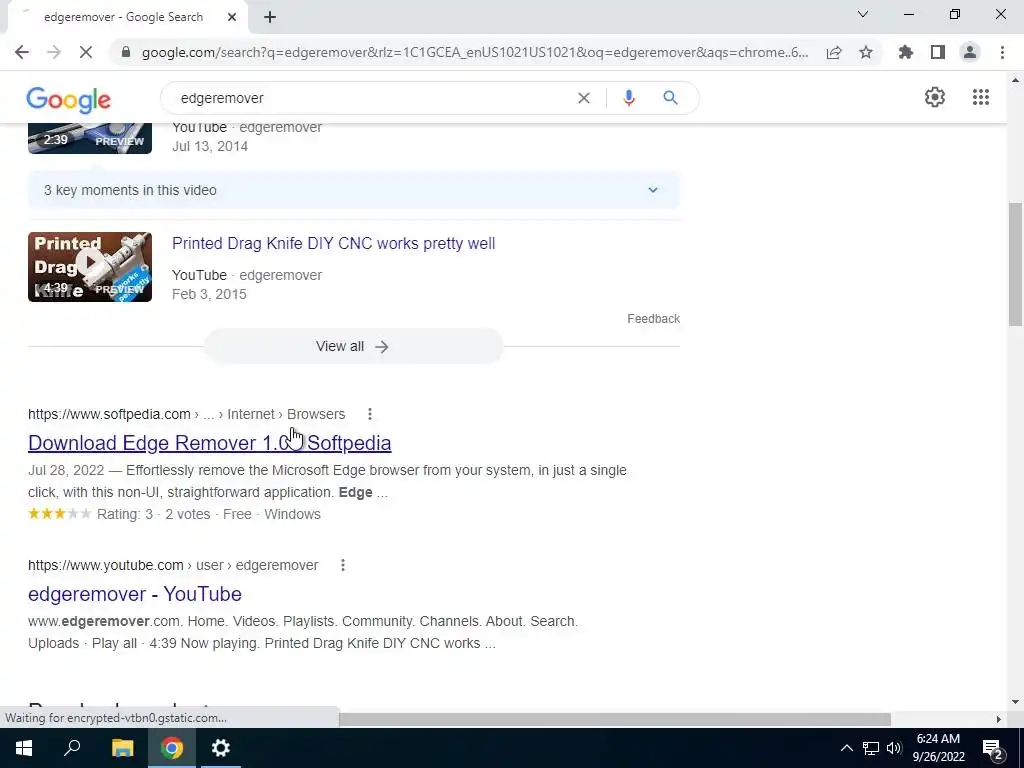The image size is (1024, 768).
Task: Send Feedback on video results
Action: click(654, 319)
